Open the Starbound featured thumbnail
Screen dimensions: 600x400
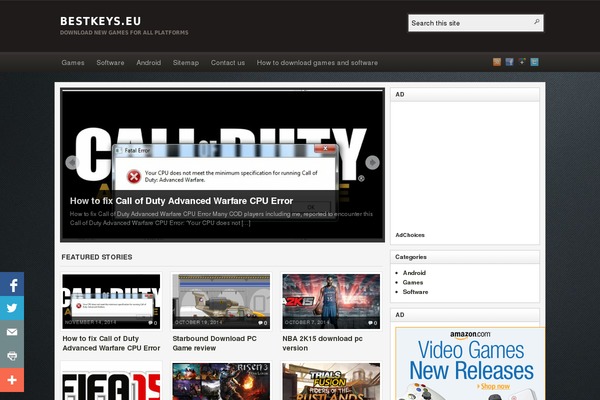point(221,301)
